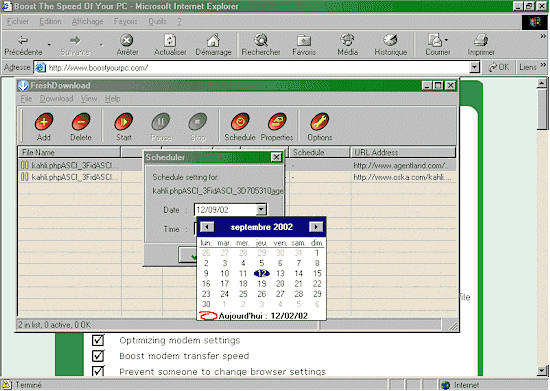This screenshot has width=550, height=391.
Task: Toggle the Optimizing modem settings checkbox
Action: 98,340
